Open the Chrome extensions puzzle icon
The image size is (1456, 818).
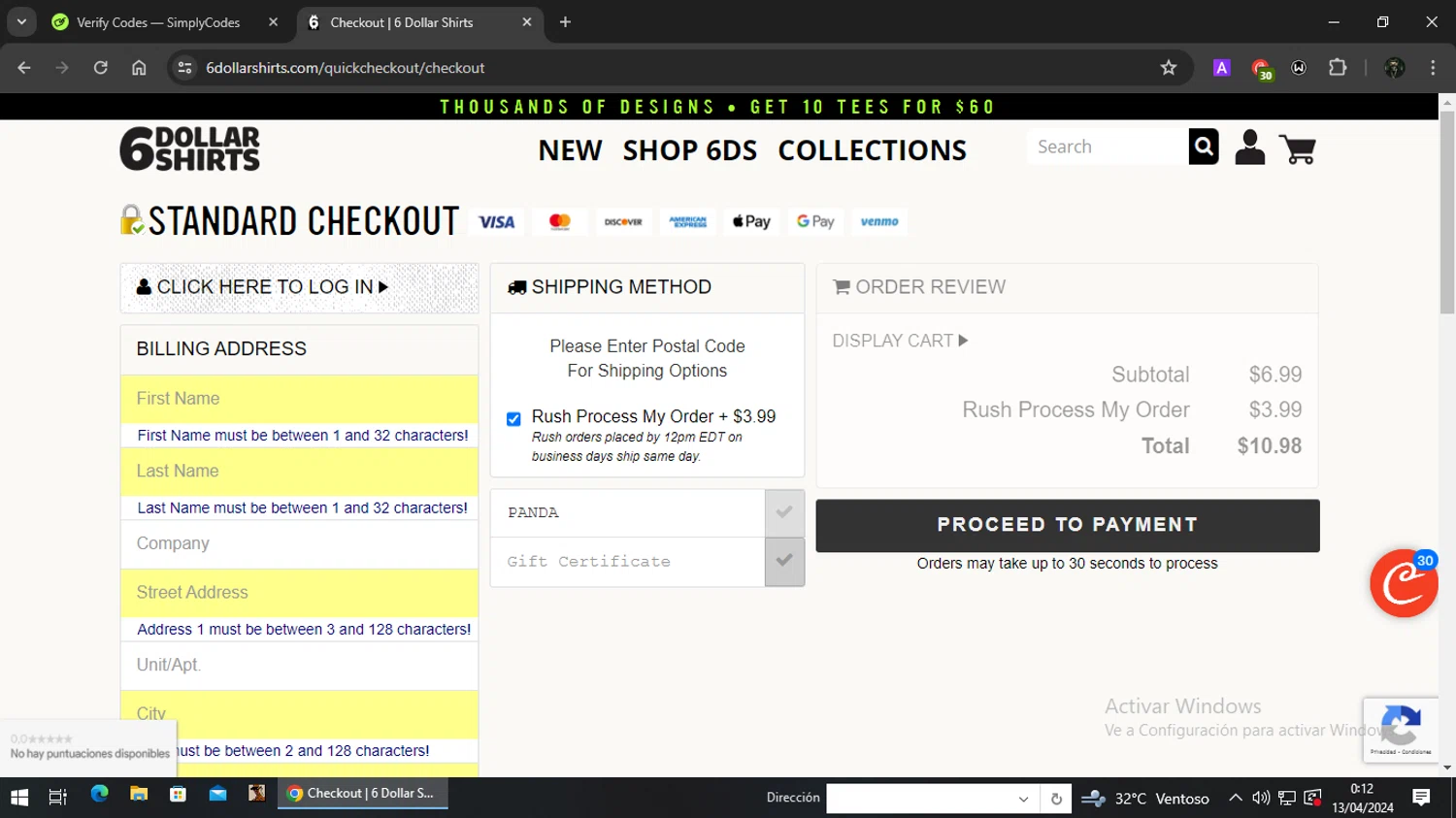[1338, 68]
